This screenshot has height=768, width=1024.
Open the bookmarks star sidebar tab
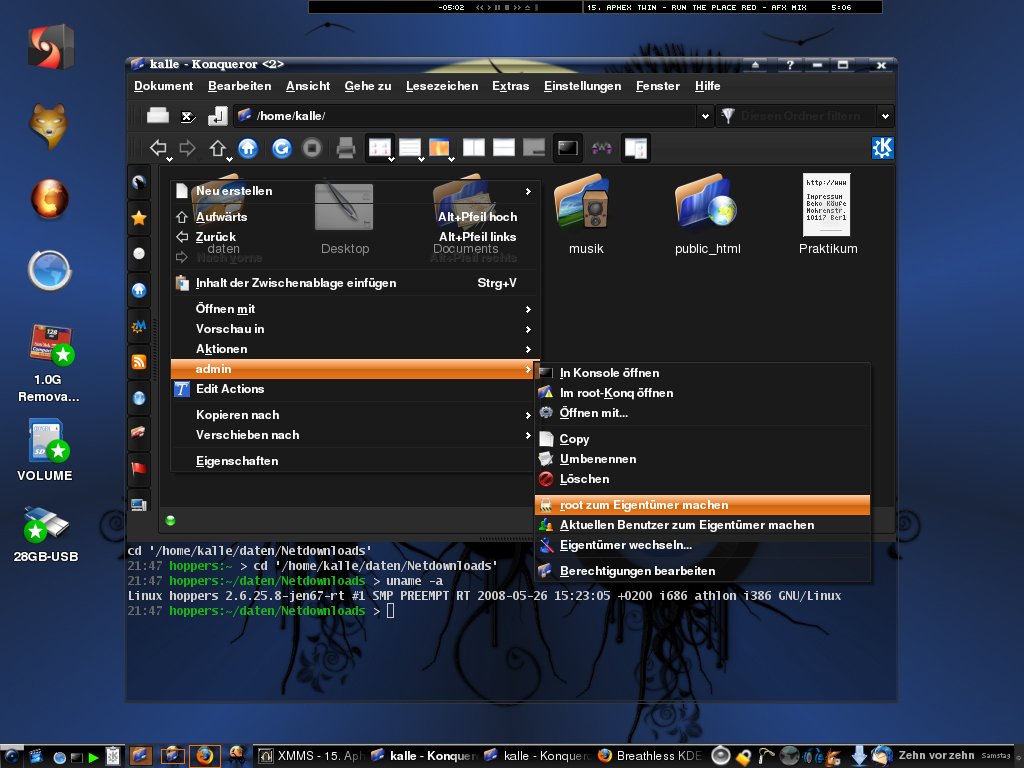(138, 218)
